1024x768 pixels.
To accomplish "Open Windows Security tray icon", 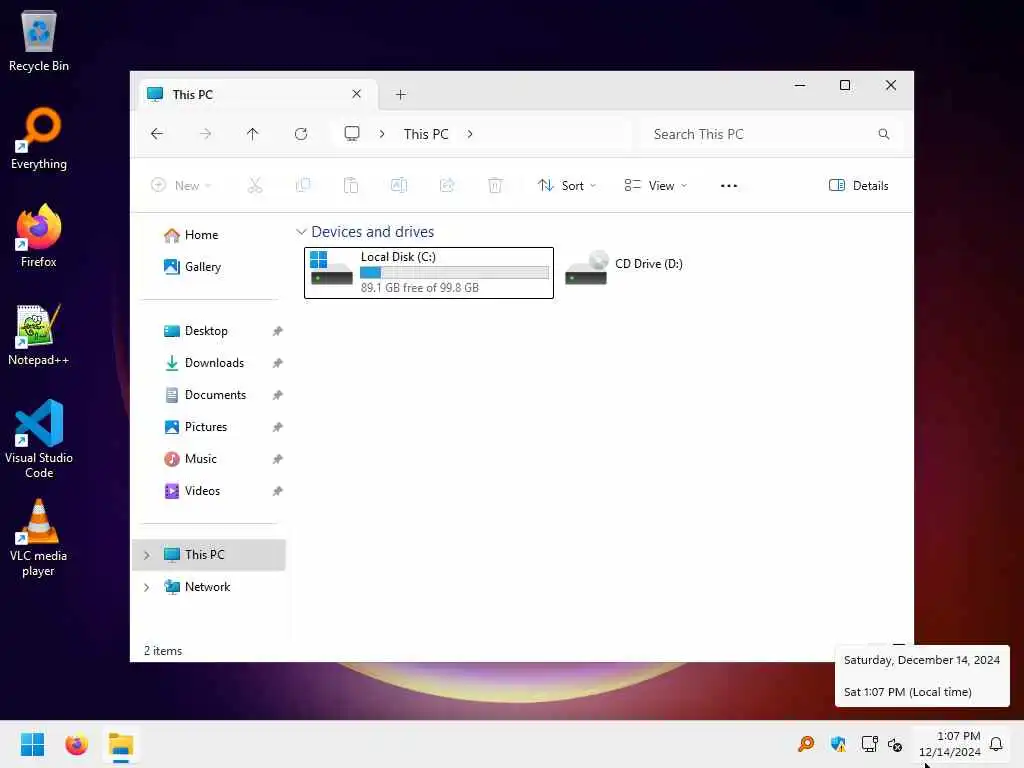I will 838,744.
